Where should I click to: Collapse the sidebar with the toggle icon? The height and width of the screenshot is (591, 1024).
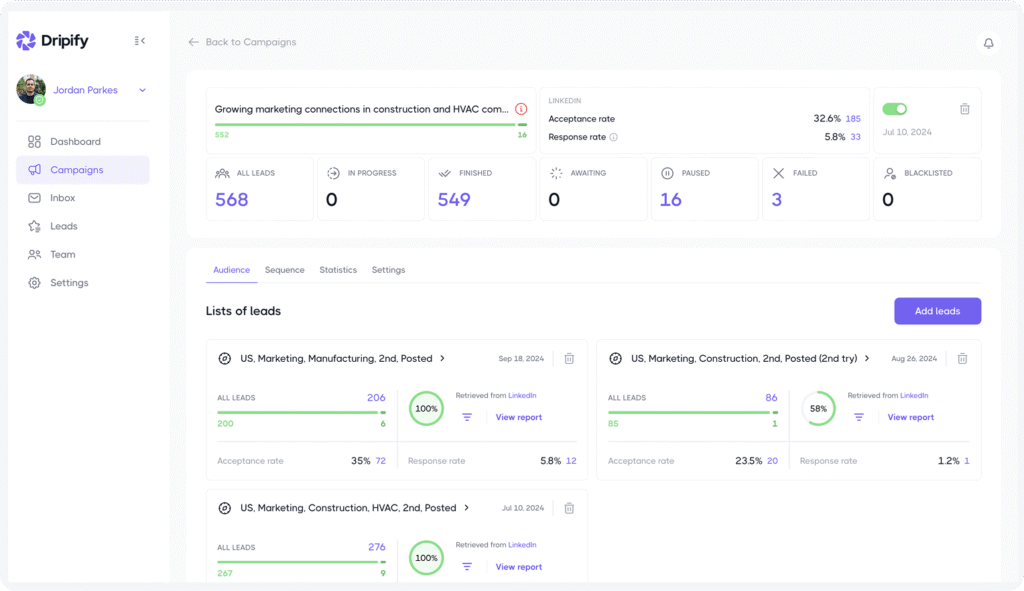pyautogui.click(x=140, y=41)
